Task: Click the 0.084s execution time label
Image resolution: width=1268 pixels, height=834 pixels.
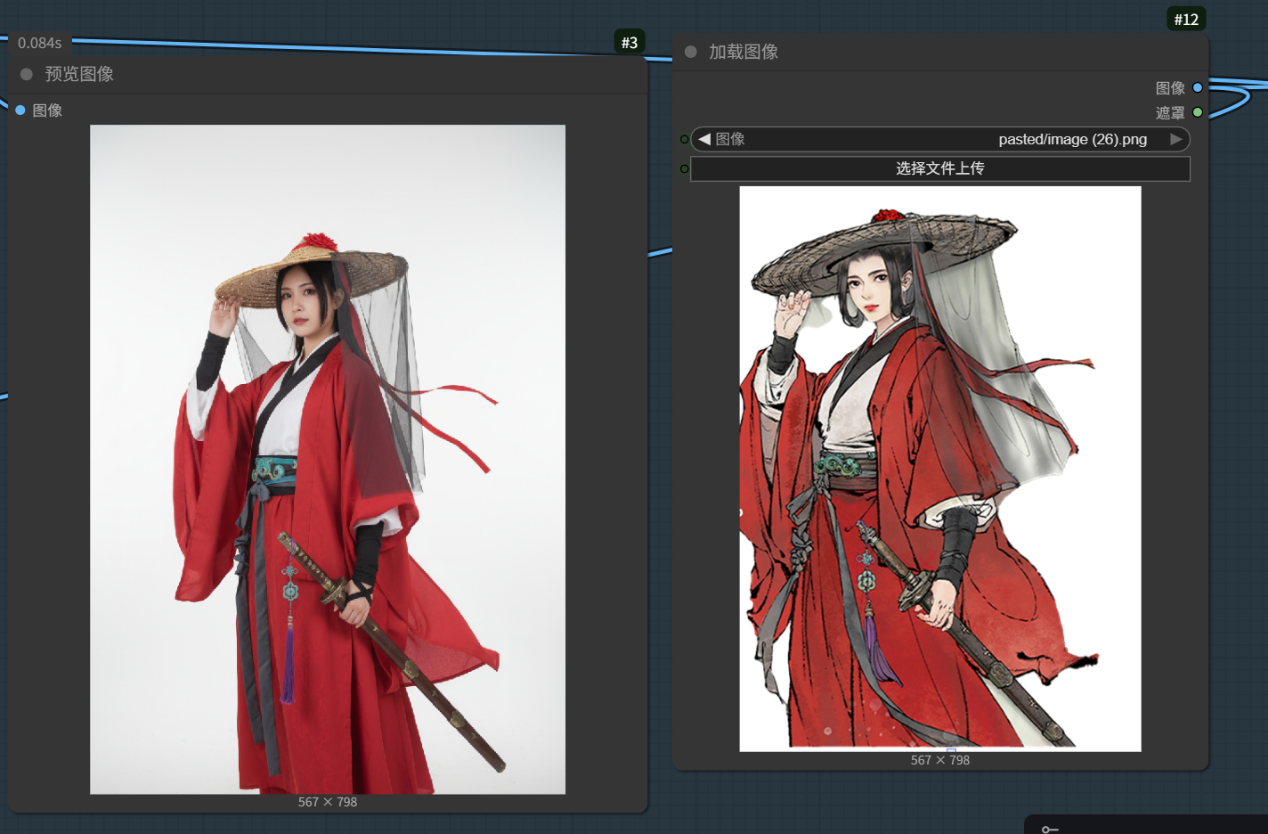Action: [40, 43]
